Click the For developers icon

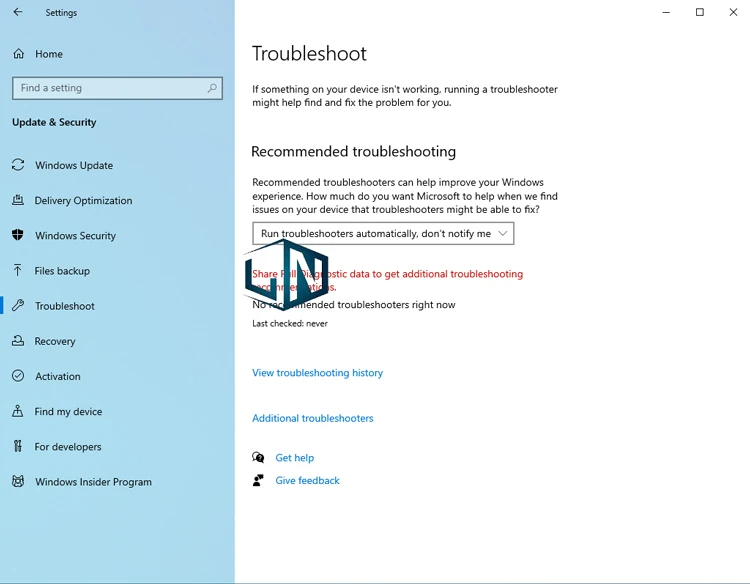coord(18,446)
